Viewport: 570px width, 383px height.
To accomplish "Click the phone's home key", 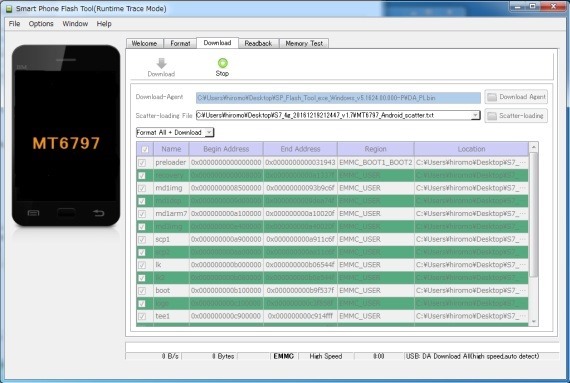I will tap(66, 212).
